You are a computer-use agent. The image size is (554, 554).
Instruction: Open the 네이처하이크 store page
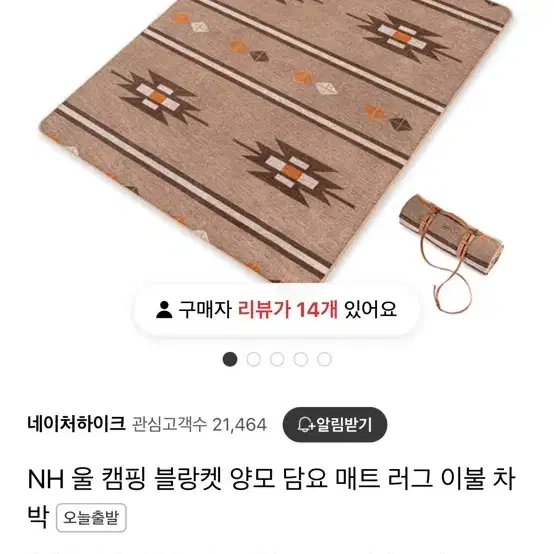[x=76, y=424]
